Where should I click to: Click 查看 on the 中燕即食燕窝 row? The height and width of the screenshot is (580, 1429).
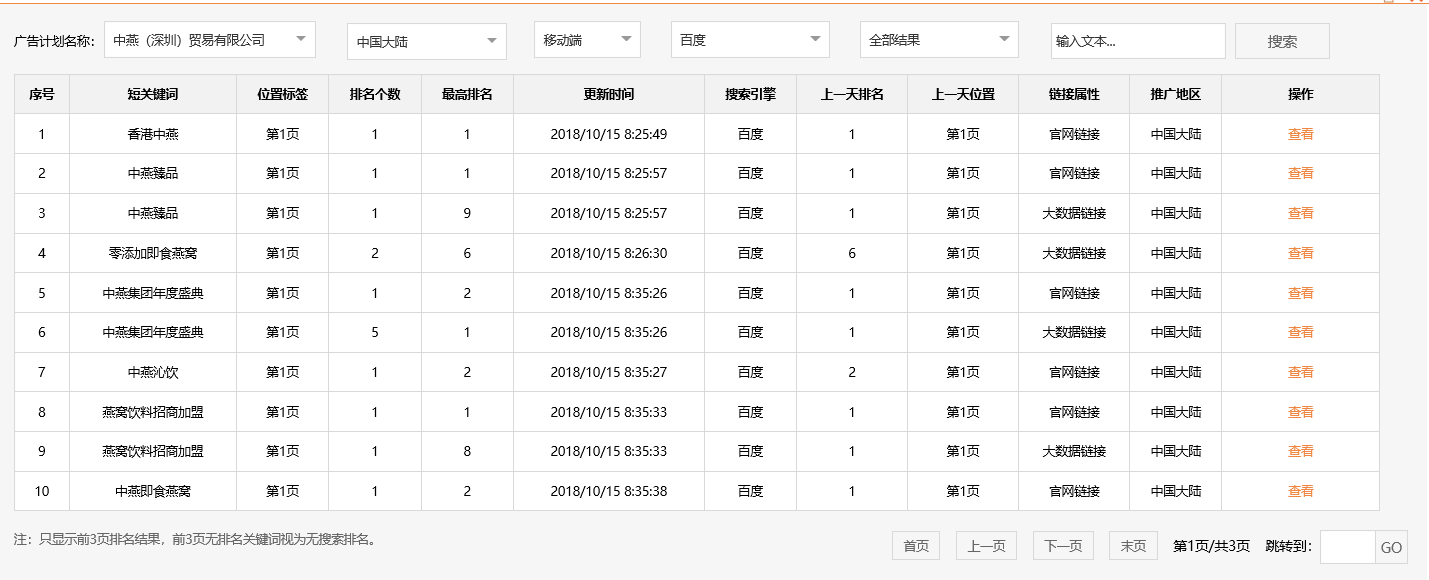(x=1300, y=491)
